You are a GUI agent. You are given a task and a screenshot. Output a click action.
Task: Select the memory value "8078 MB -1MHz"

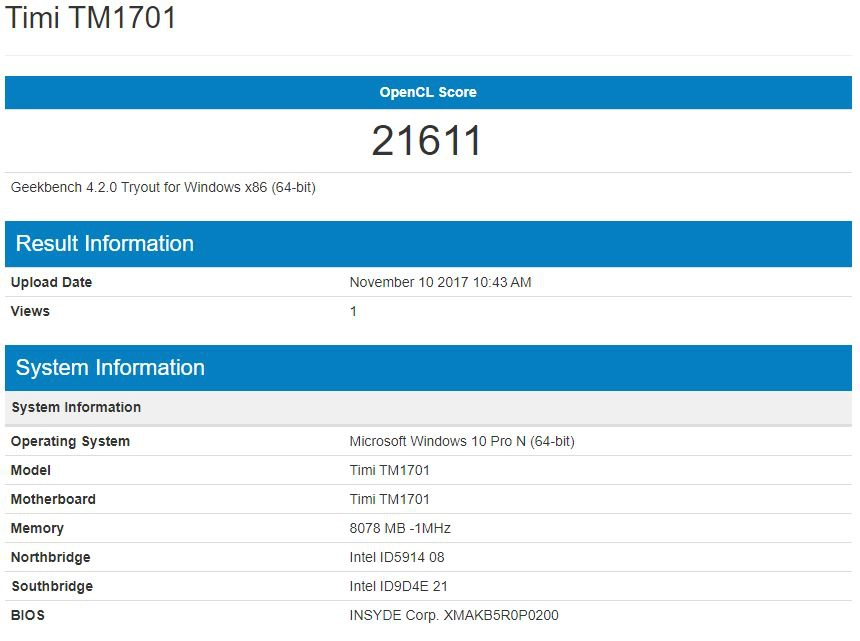[400, 529]
